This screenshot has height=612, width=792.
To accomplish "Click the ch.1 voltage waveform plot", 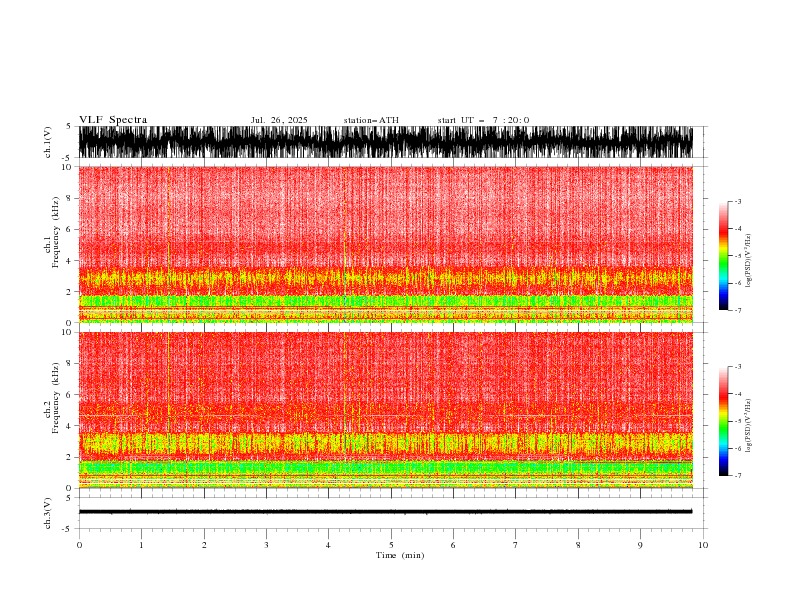I will (386, 142).
